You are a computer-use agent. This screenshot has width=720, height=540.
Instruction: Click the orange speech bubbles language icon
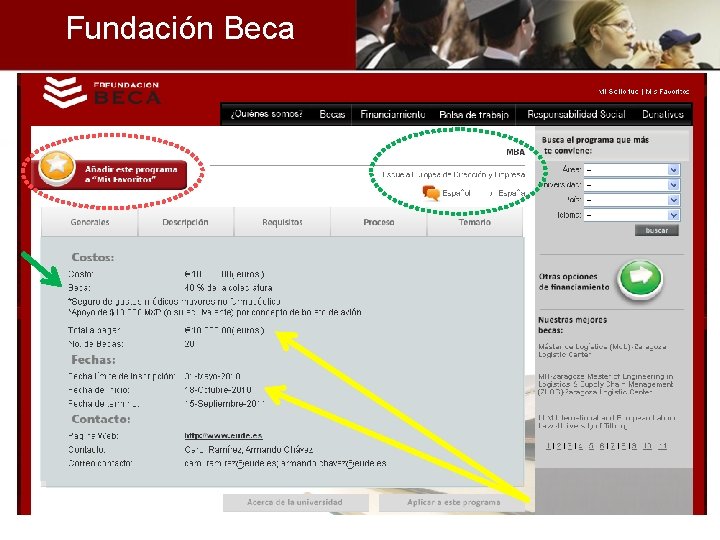[431, 193]
